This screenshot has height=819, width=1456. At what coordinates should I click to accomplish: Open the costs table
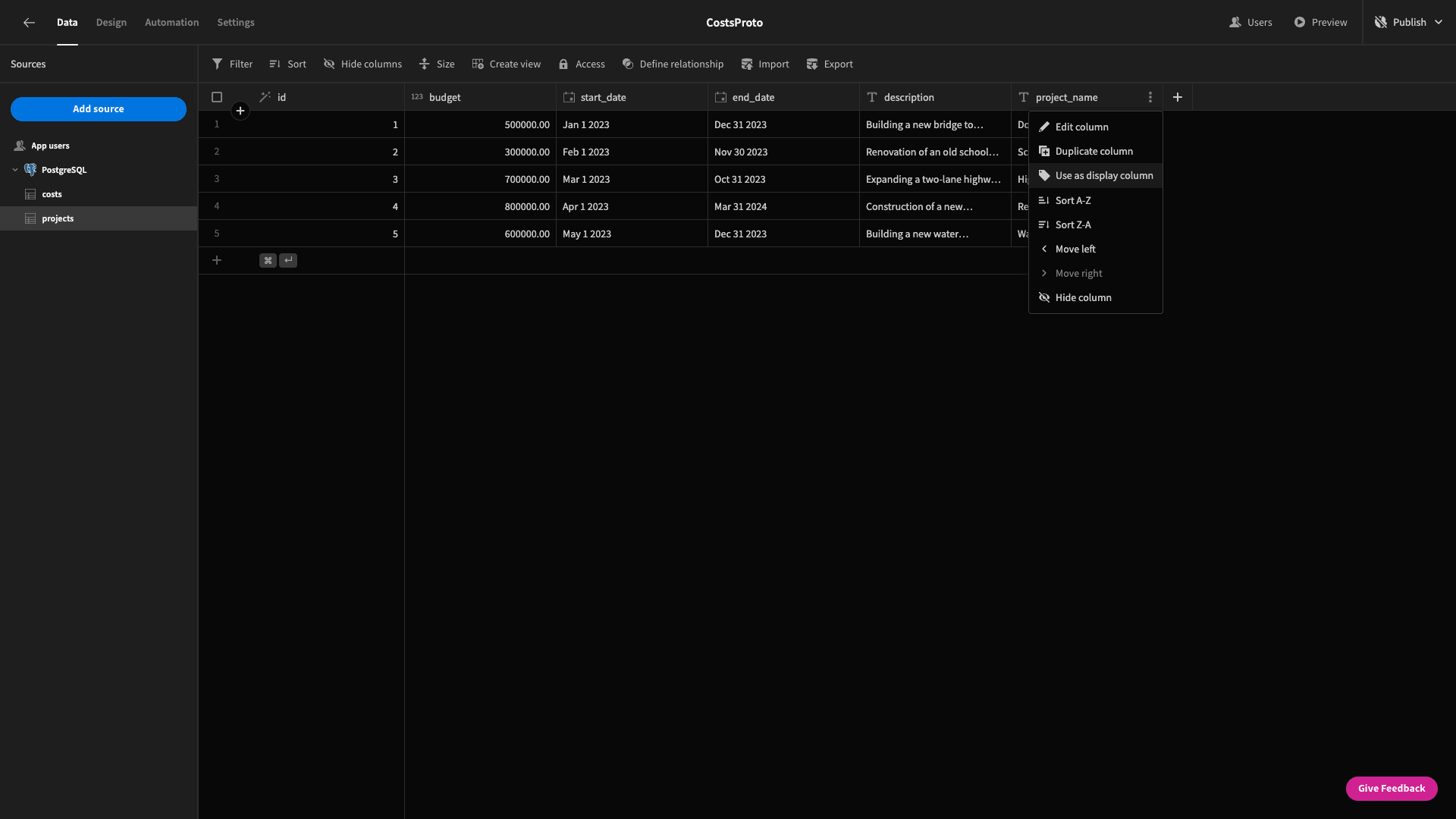[52, 194]
